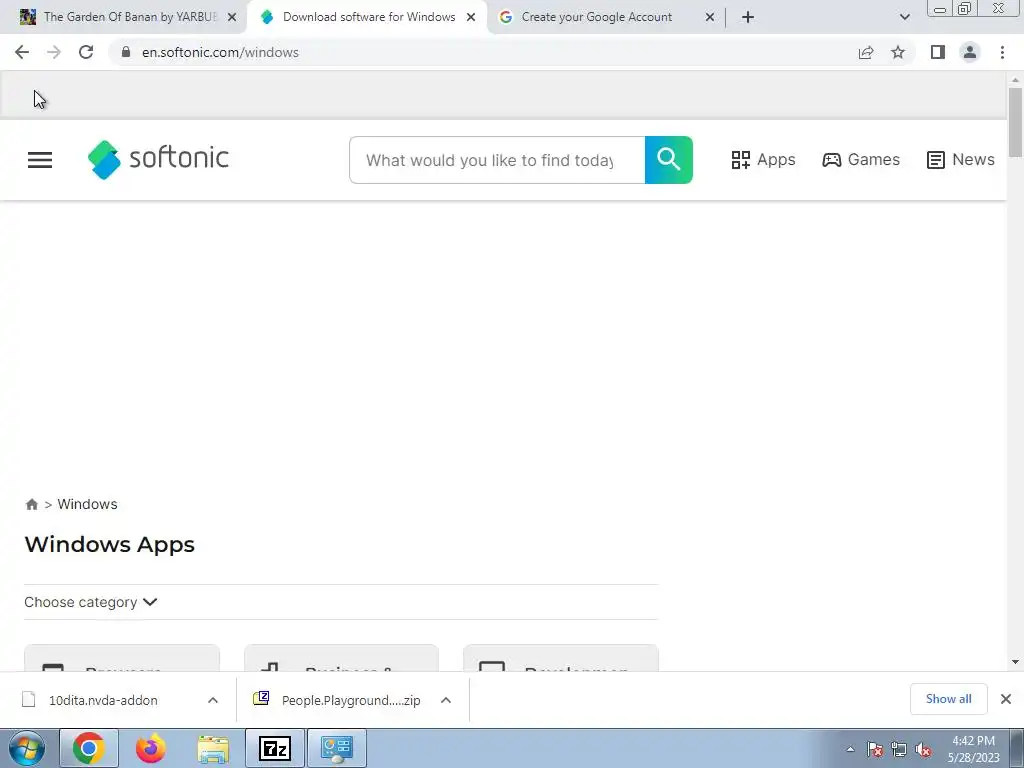Click the muted volume tray icon
Screen dimensions: 1024x768
923,749
